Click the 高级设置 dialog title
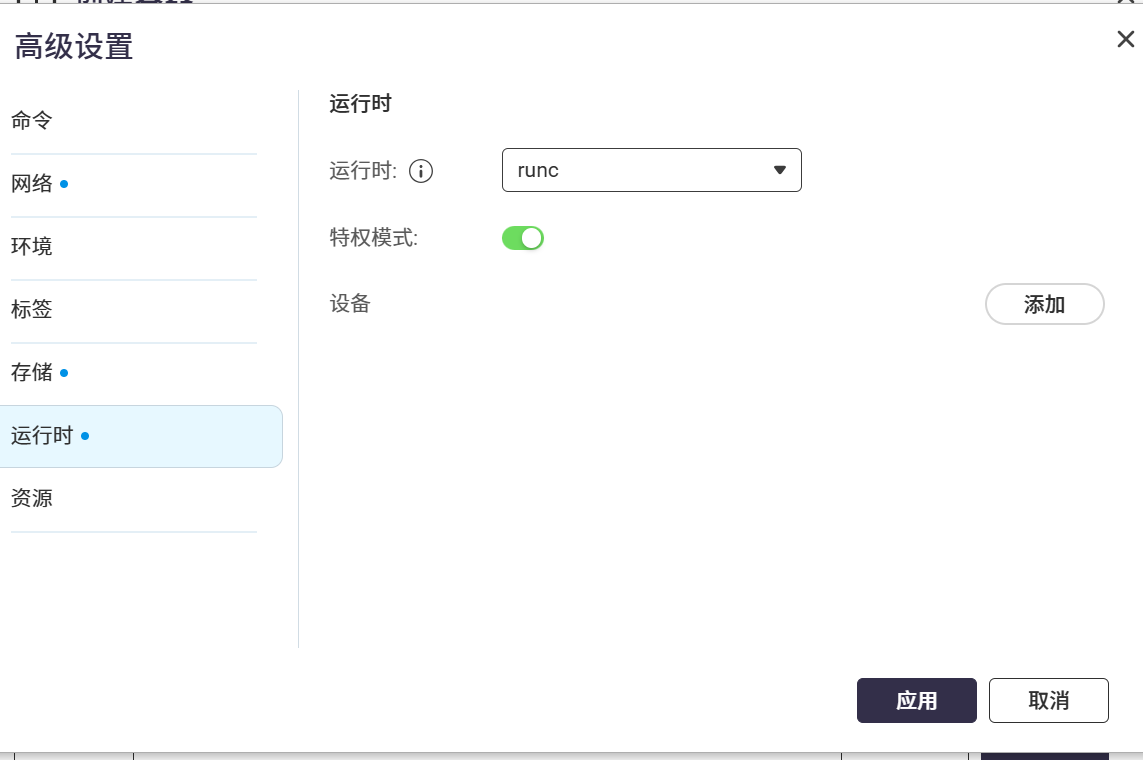The image size is (1143, 760). tap(74, 46)
